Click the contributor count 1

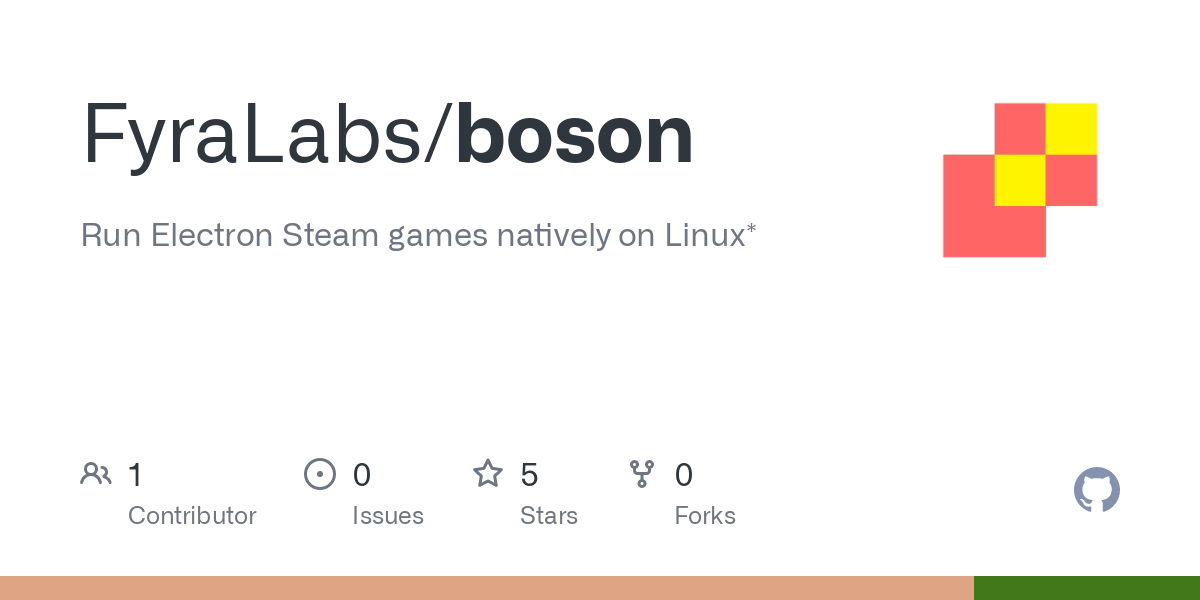(x=135, y=474)
